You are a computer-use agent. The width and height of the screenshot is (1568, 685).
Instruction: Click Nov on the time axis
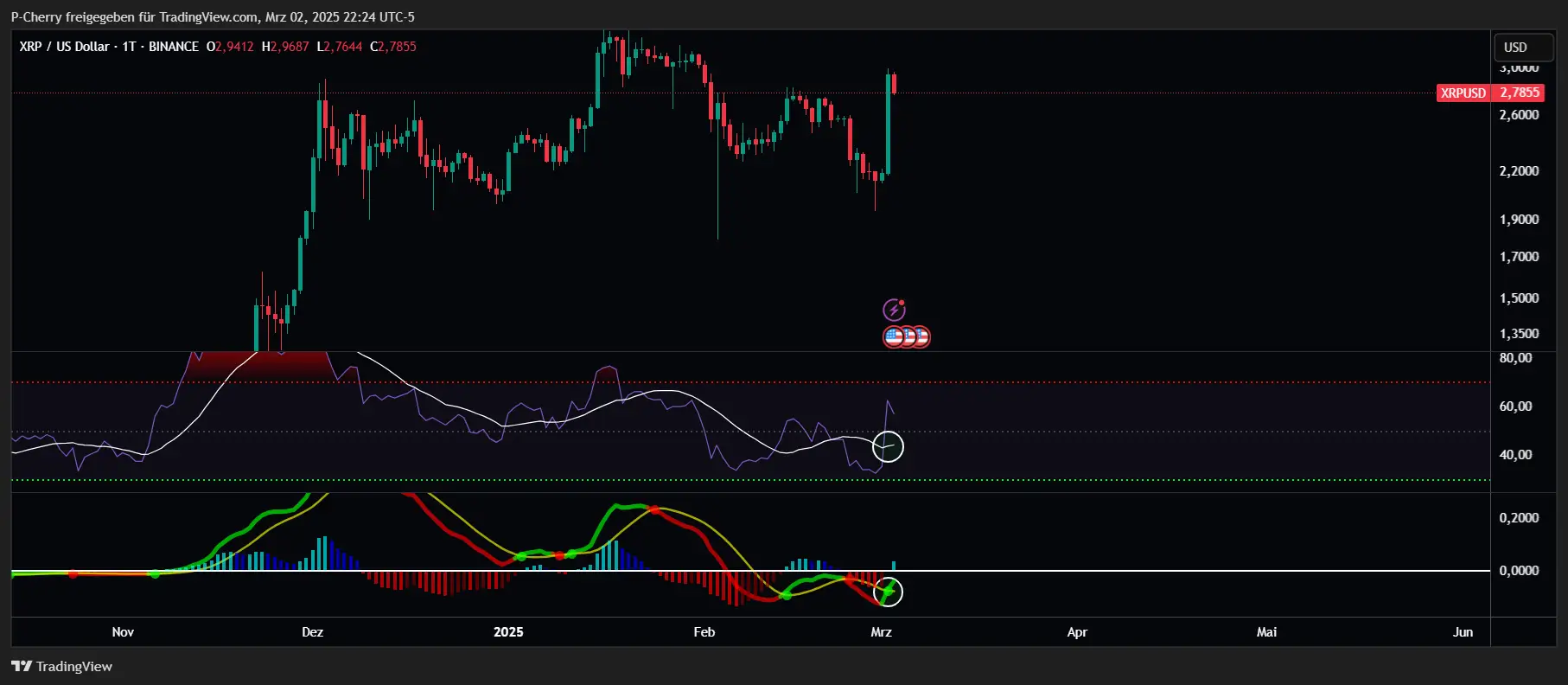(123, 632)
